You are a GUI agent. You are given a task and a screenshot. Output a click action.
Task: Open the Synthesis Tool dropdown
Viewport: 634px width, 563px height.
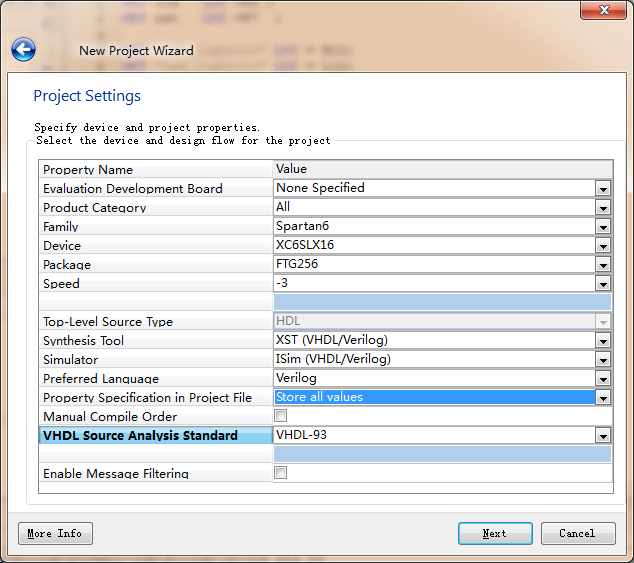click(602, 340)
